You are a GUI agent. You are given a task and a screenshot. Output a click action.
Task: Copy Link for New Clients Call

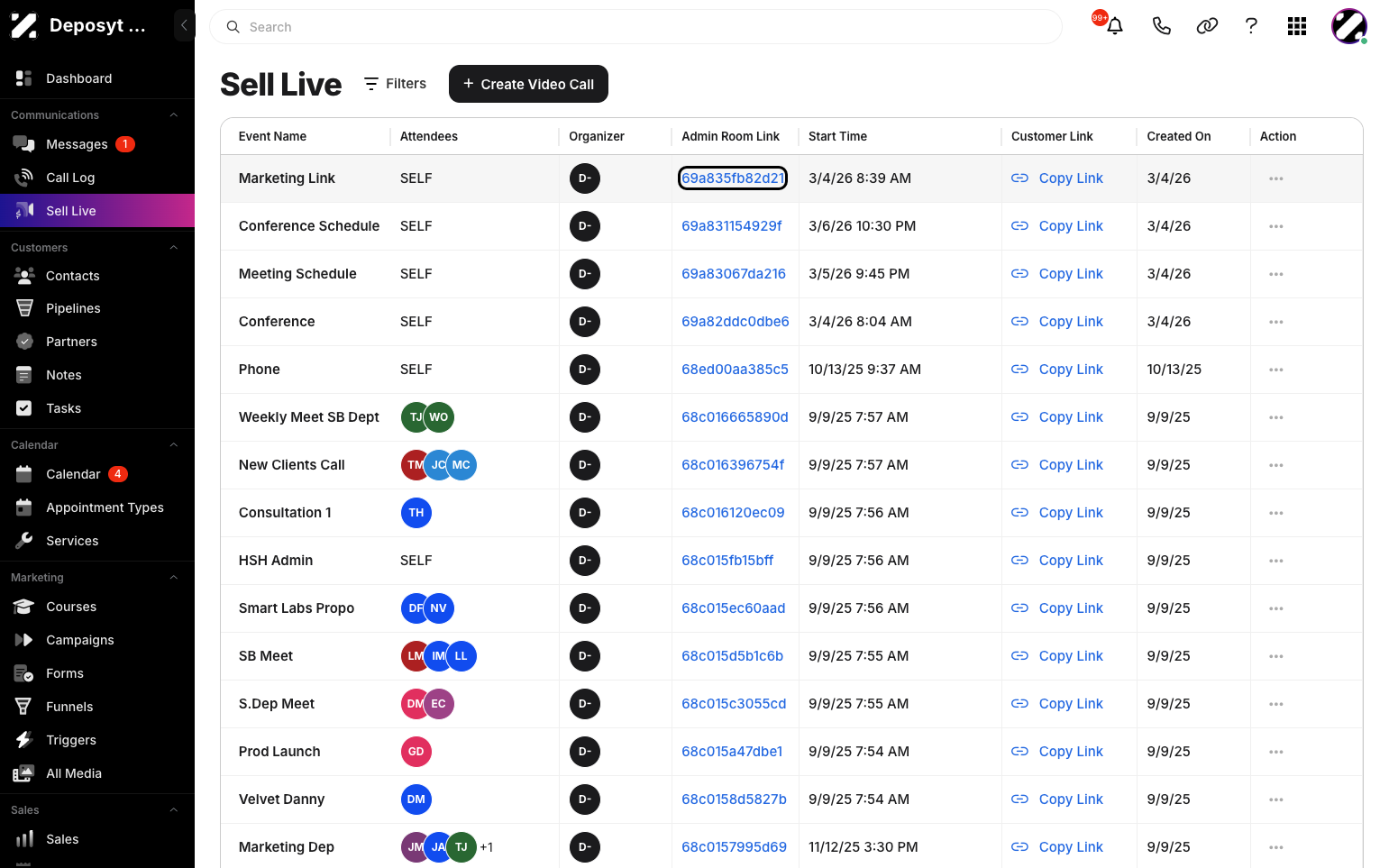coord(1057,465)
